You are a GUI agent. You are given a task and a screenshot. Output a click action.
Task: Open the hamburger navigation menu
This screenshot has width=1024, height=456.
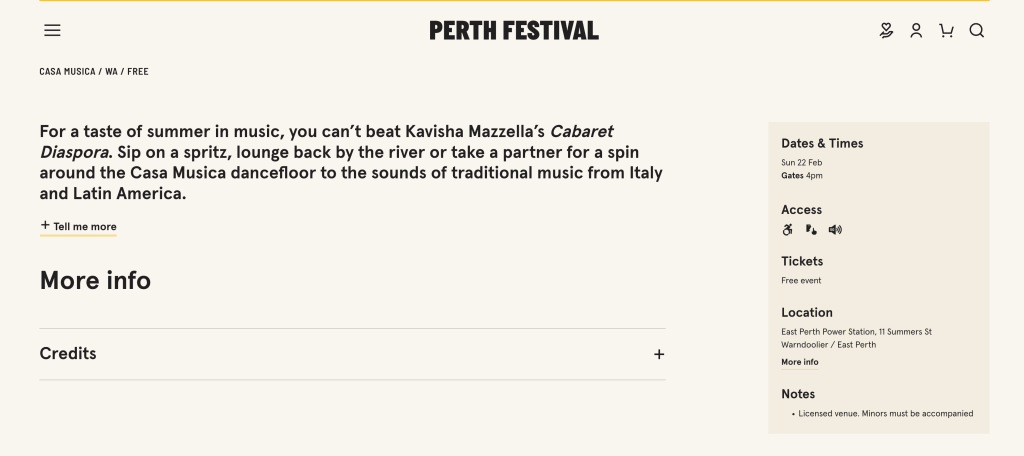tap(52, 30)
